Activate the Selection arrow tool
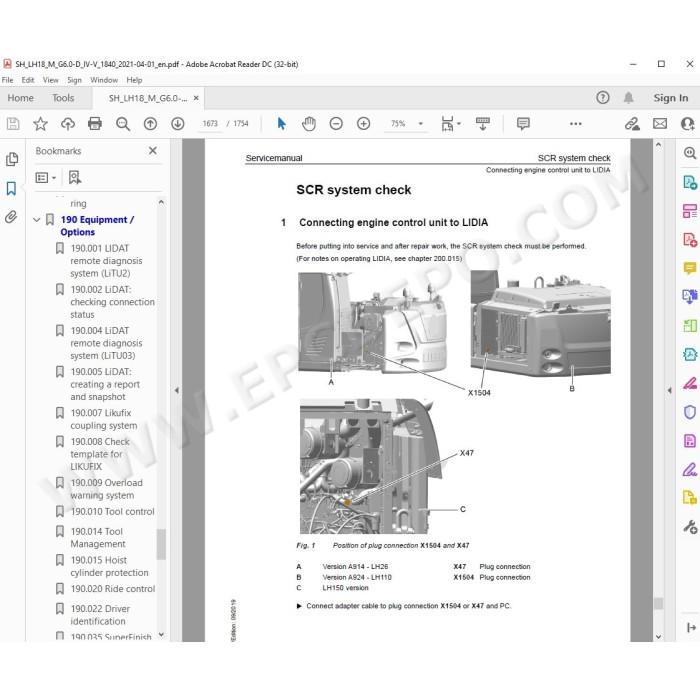700x700 pixels. tap(281, 124)
